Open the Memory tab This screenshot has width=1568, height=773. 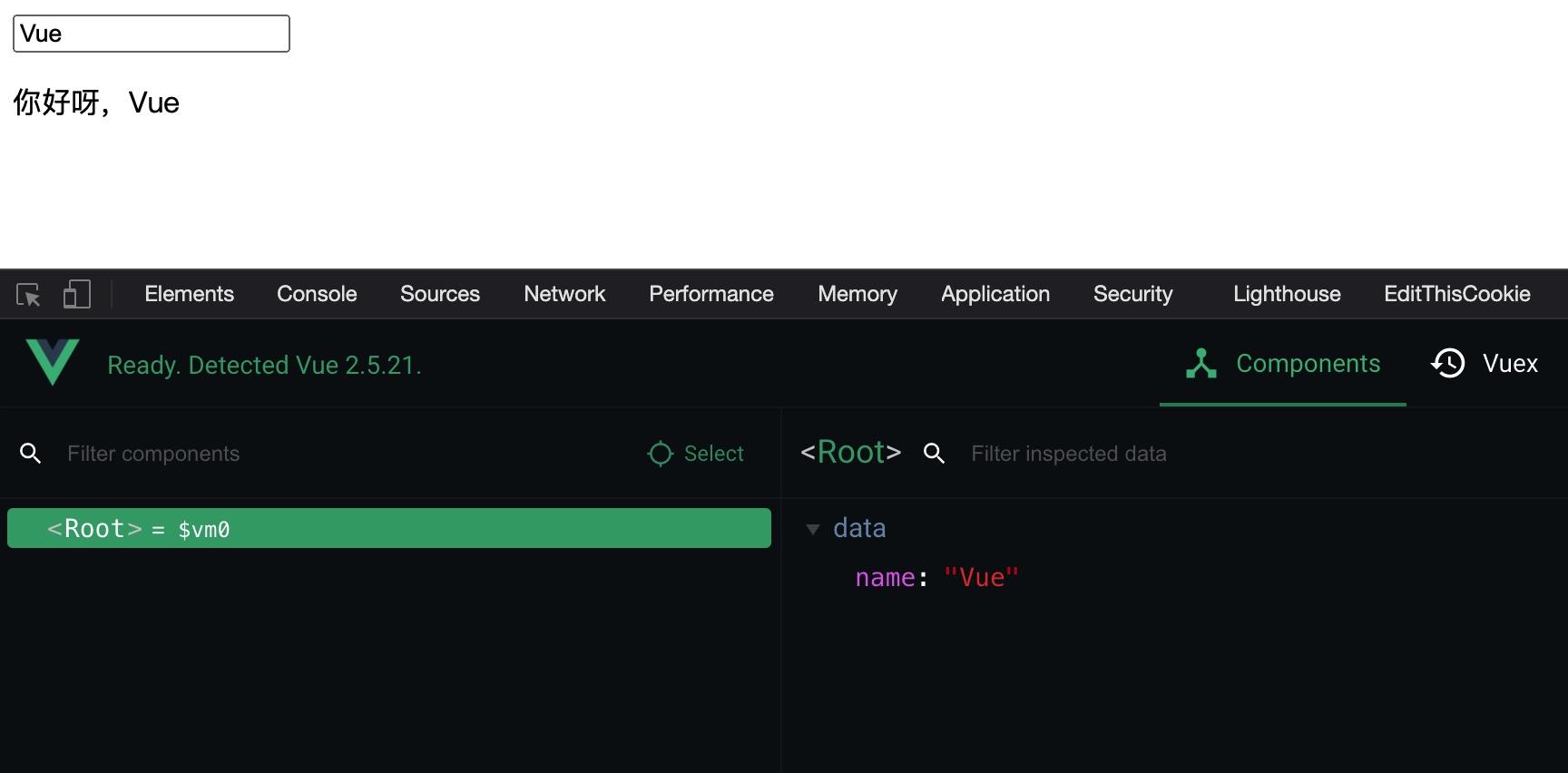coord(857,294)
